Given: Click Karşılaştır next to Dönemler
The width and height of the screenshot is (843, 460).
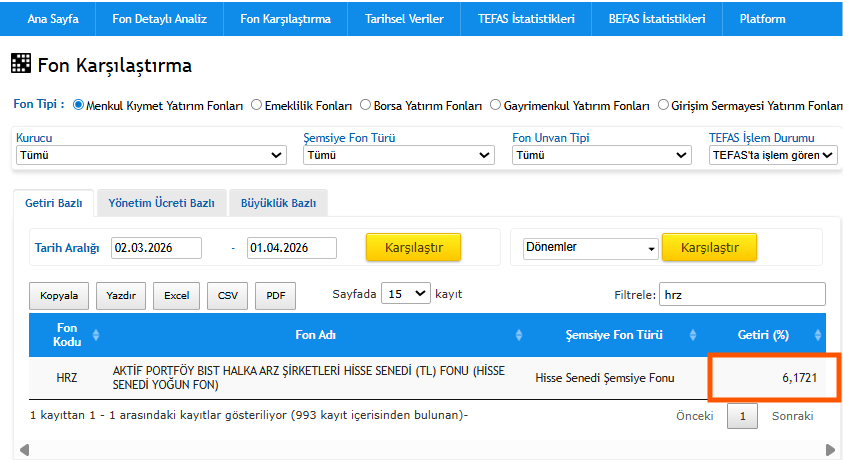Looking at the screenshot, I should pyautogui.click(x=710, y=247).
